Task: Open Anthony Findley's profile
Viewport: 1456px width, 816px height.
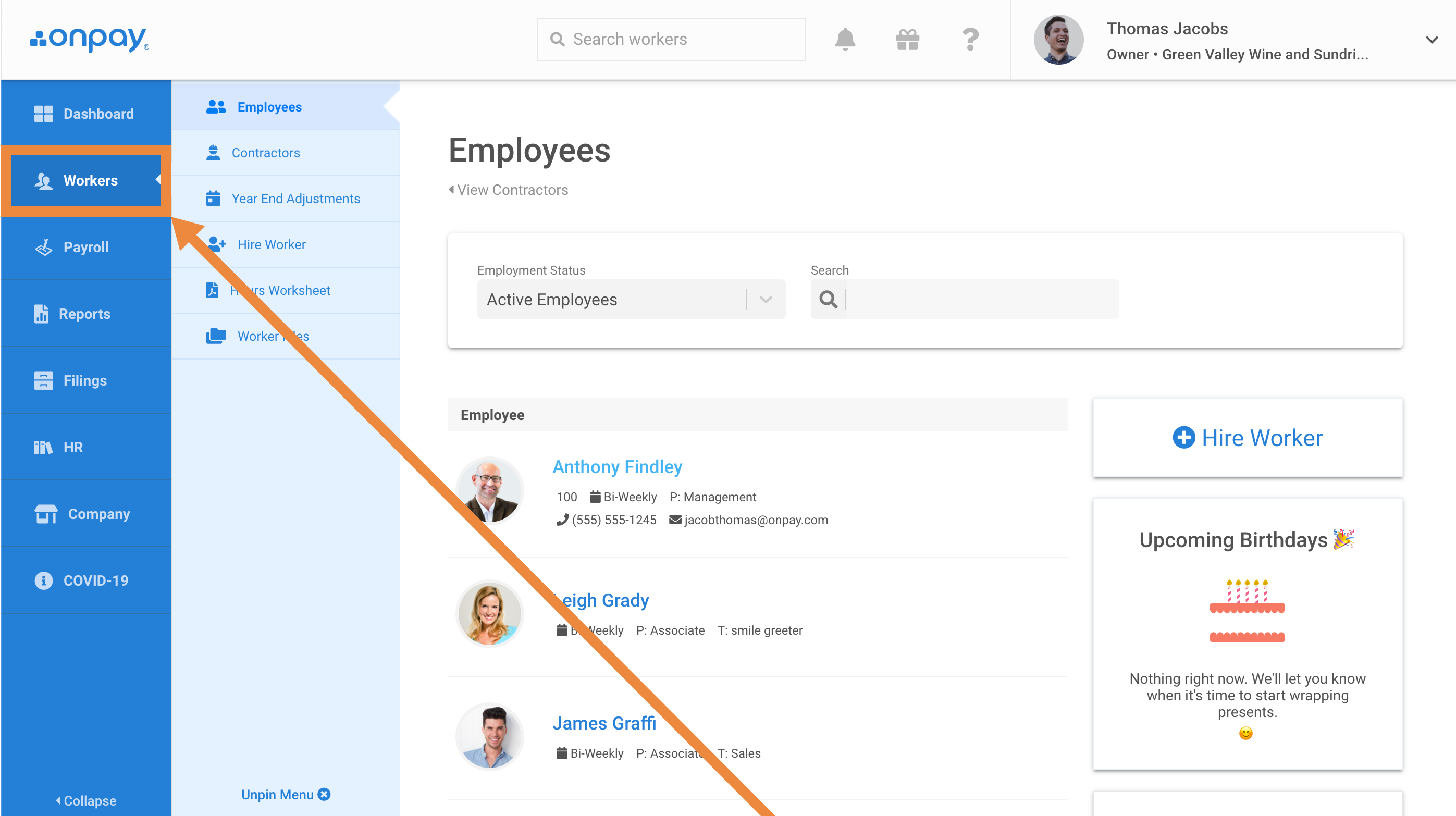Action: coord(617,467)
